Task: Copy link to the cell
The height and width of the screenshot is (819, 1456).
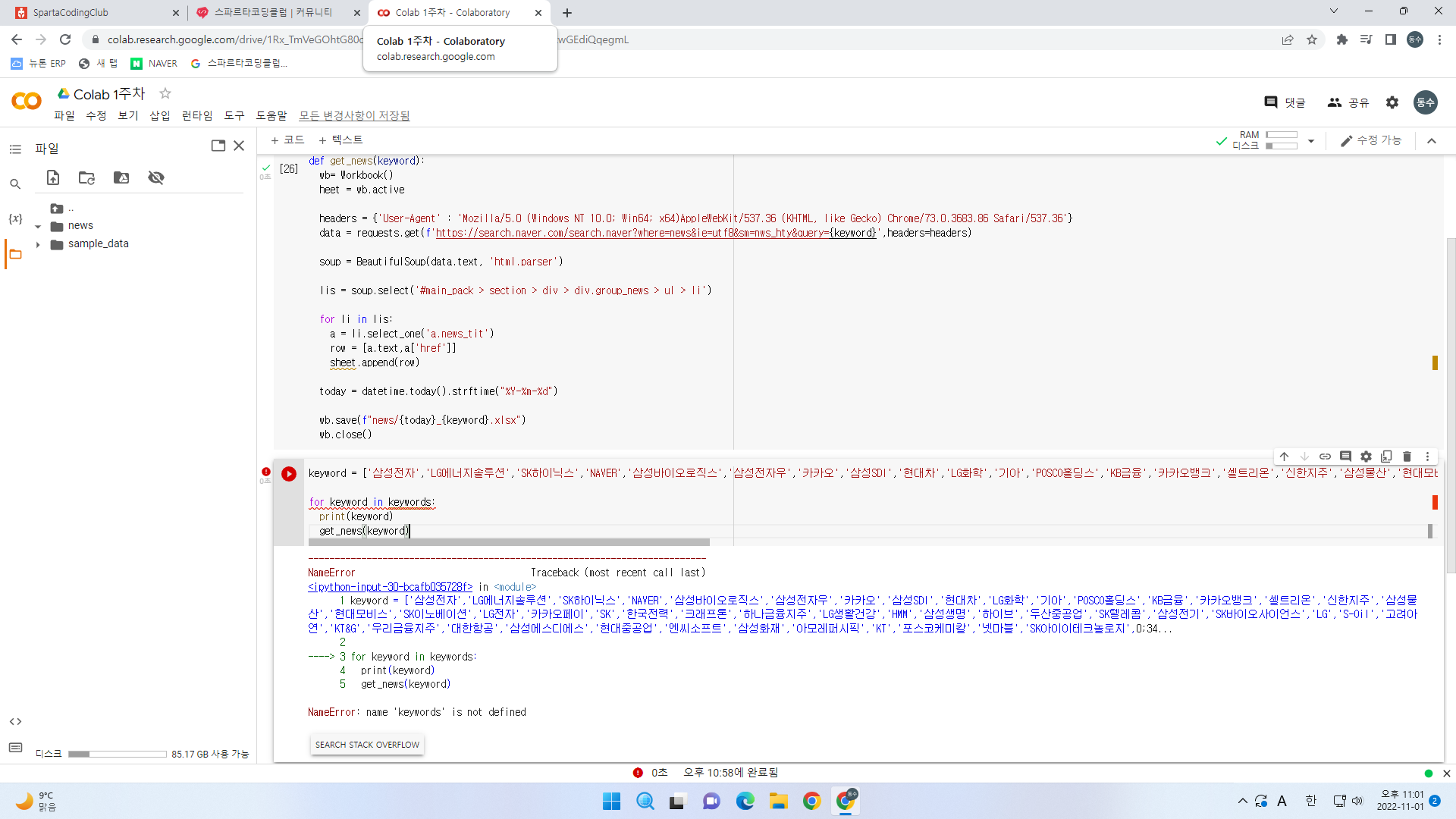Action: click(x=1325, y=457)
